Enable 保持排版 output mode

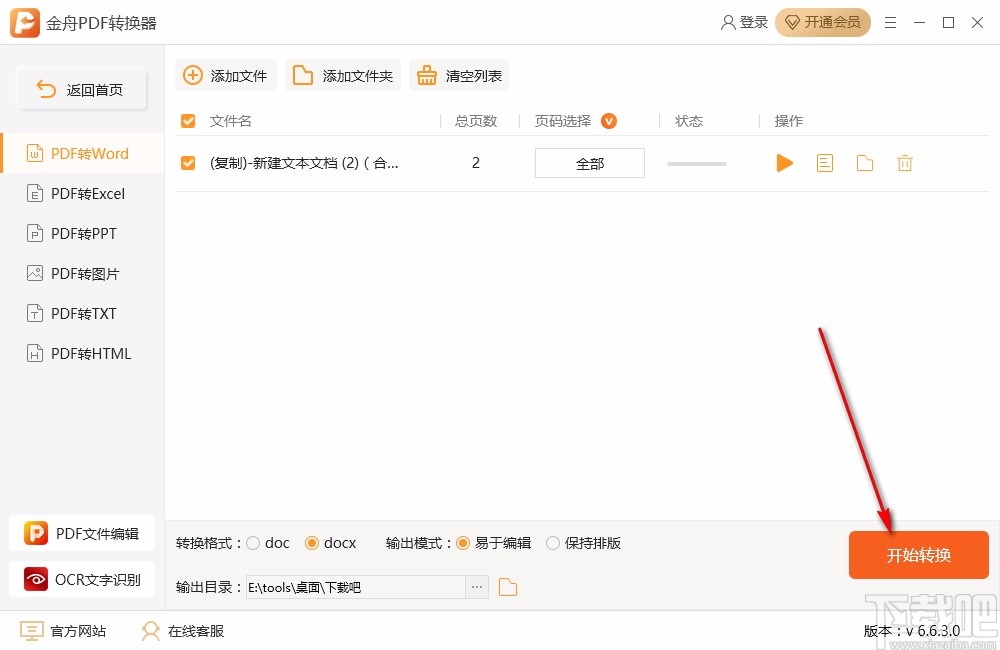coord(552,543)
